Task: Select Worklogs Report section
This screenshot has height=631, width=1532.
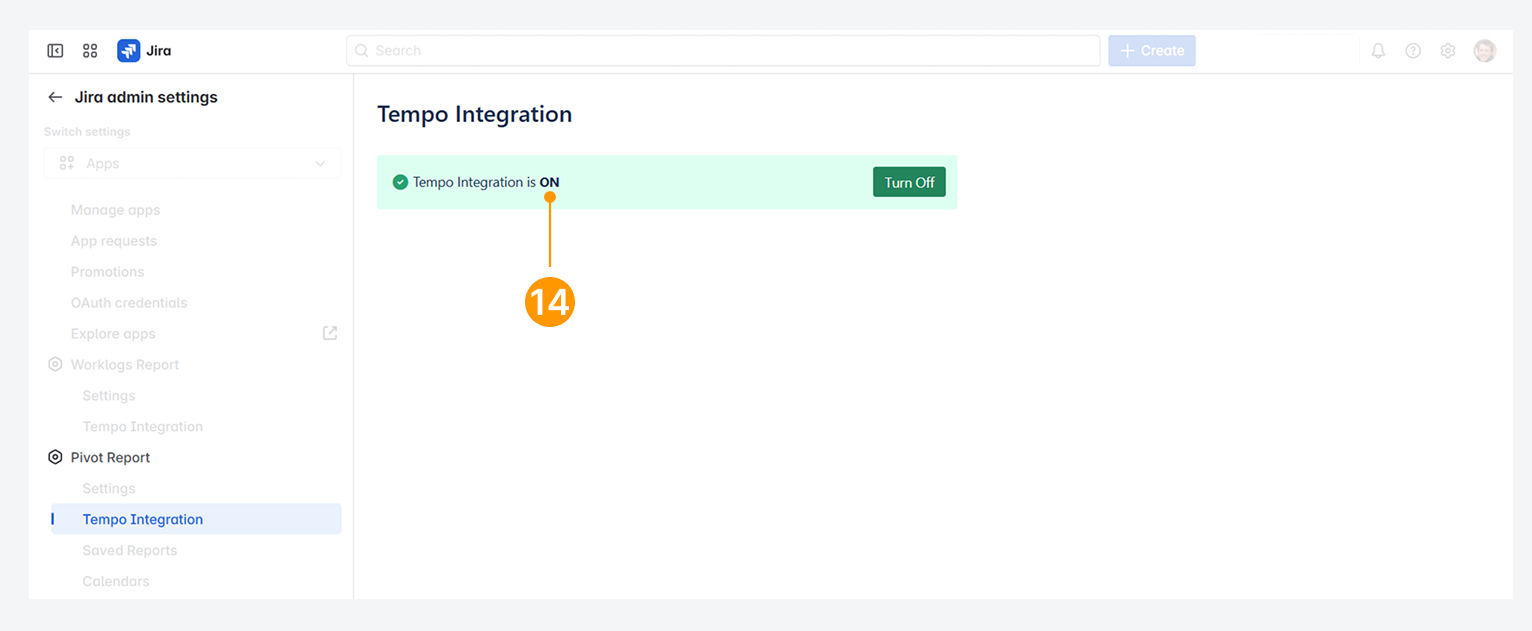Action: click(x=125, y=365)
